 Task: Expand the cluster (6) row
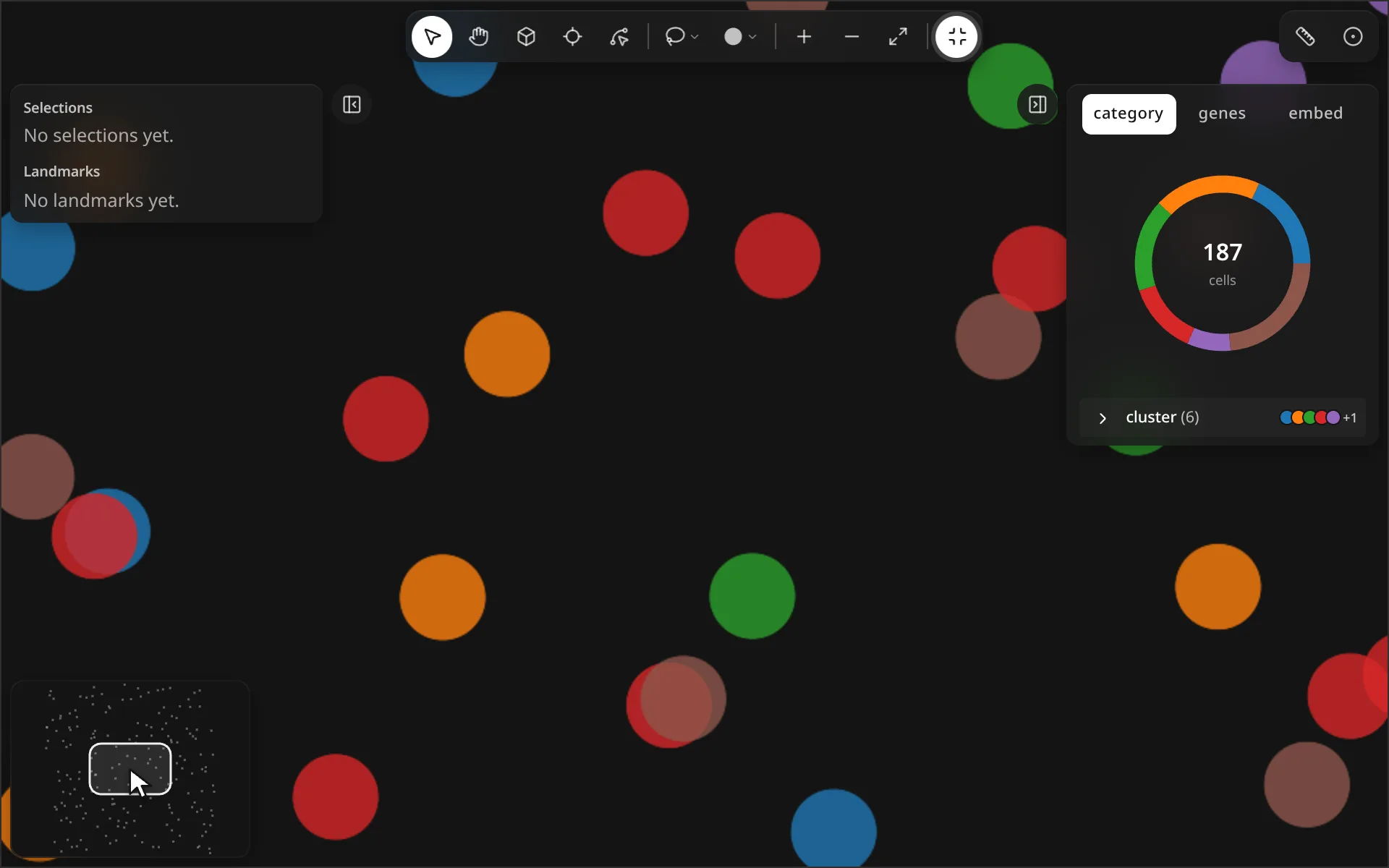point(1223,417)
